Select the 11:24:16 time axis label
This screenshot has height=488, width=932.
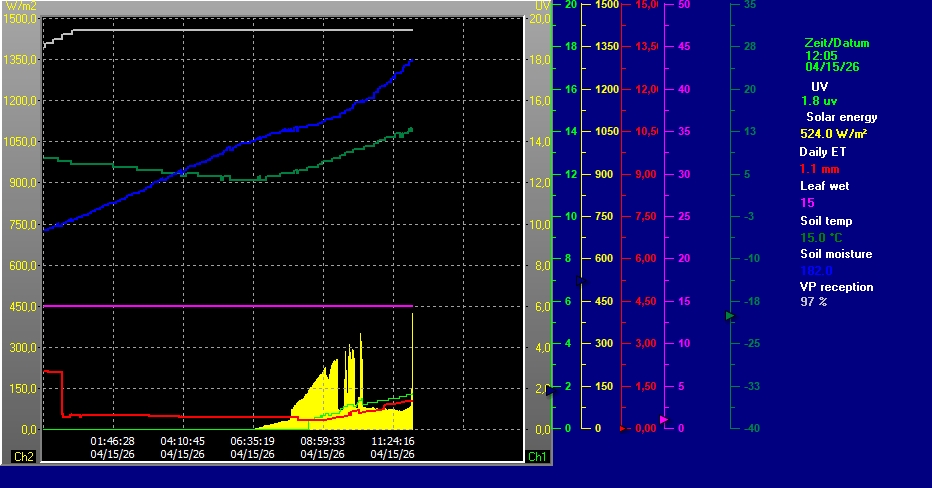pos(392,440)
